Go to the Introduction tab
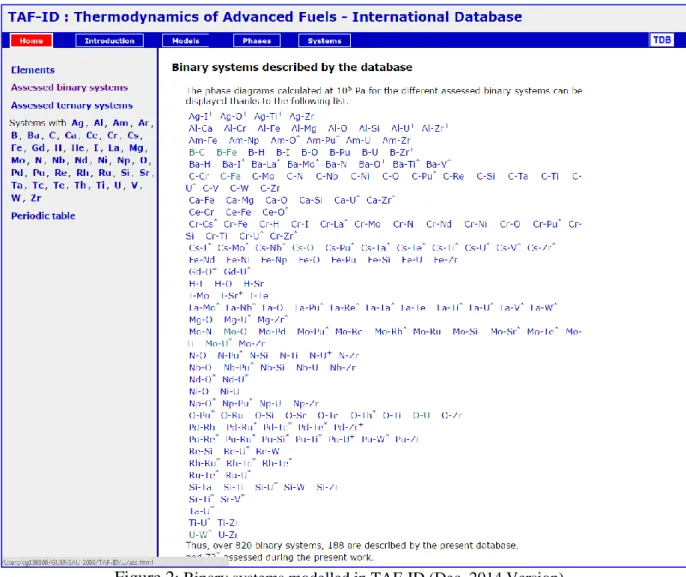 tap(109, 41)
